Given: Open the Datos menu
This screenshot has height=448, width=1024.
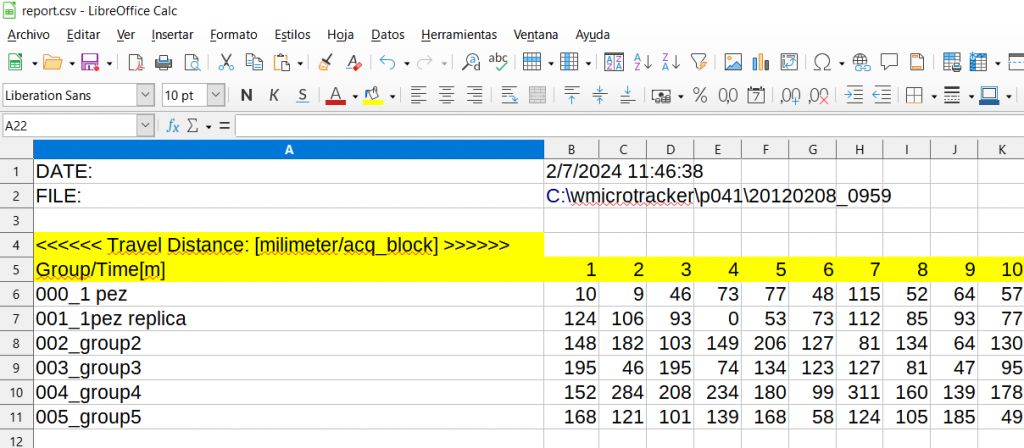Looking at the screenshot, I should pyautogui.click(x=388, y=35).
